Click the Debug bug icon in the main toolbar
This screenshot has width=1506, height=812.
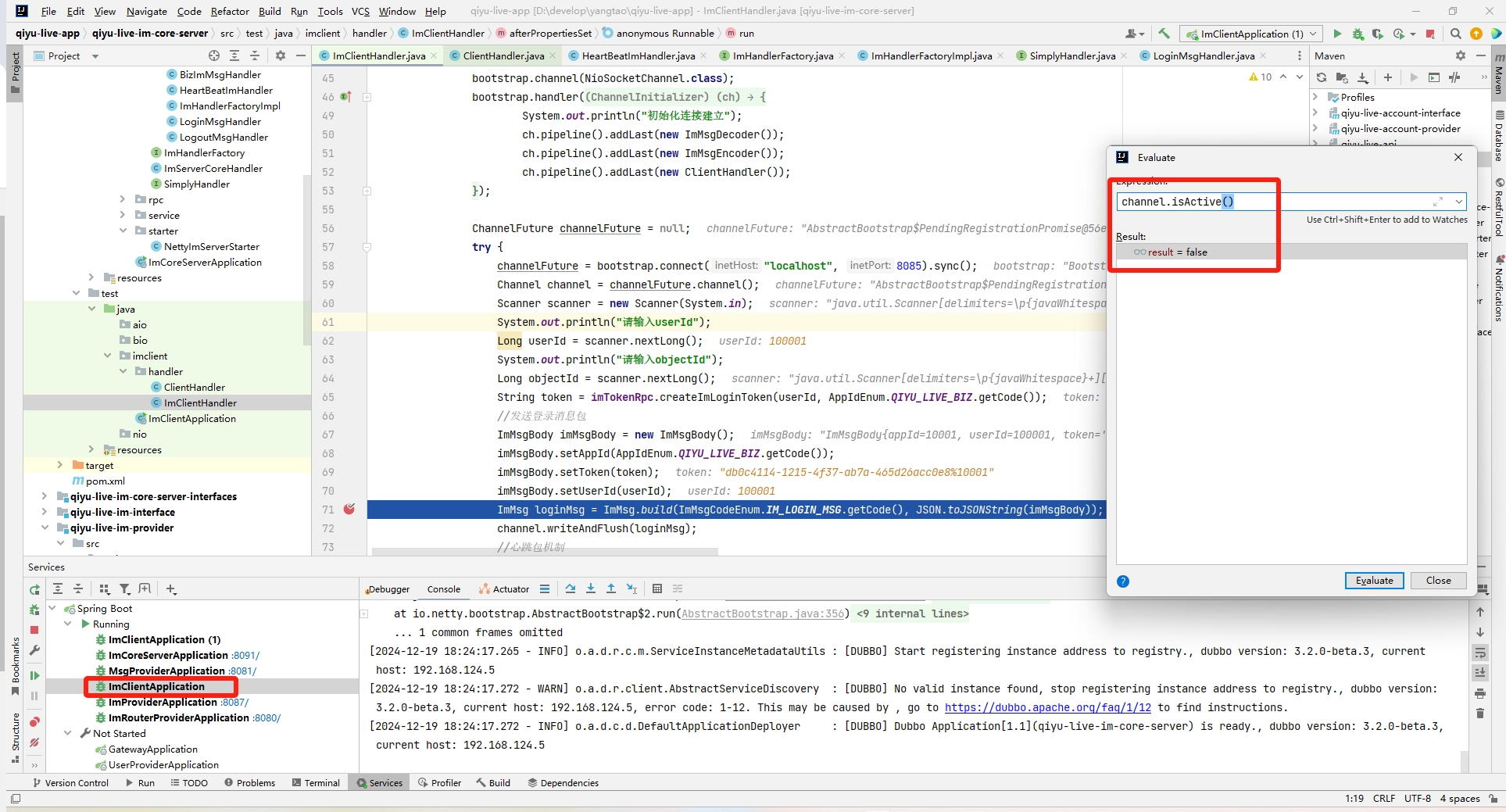[1358, 34]
